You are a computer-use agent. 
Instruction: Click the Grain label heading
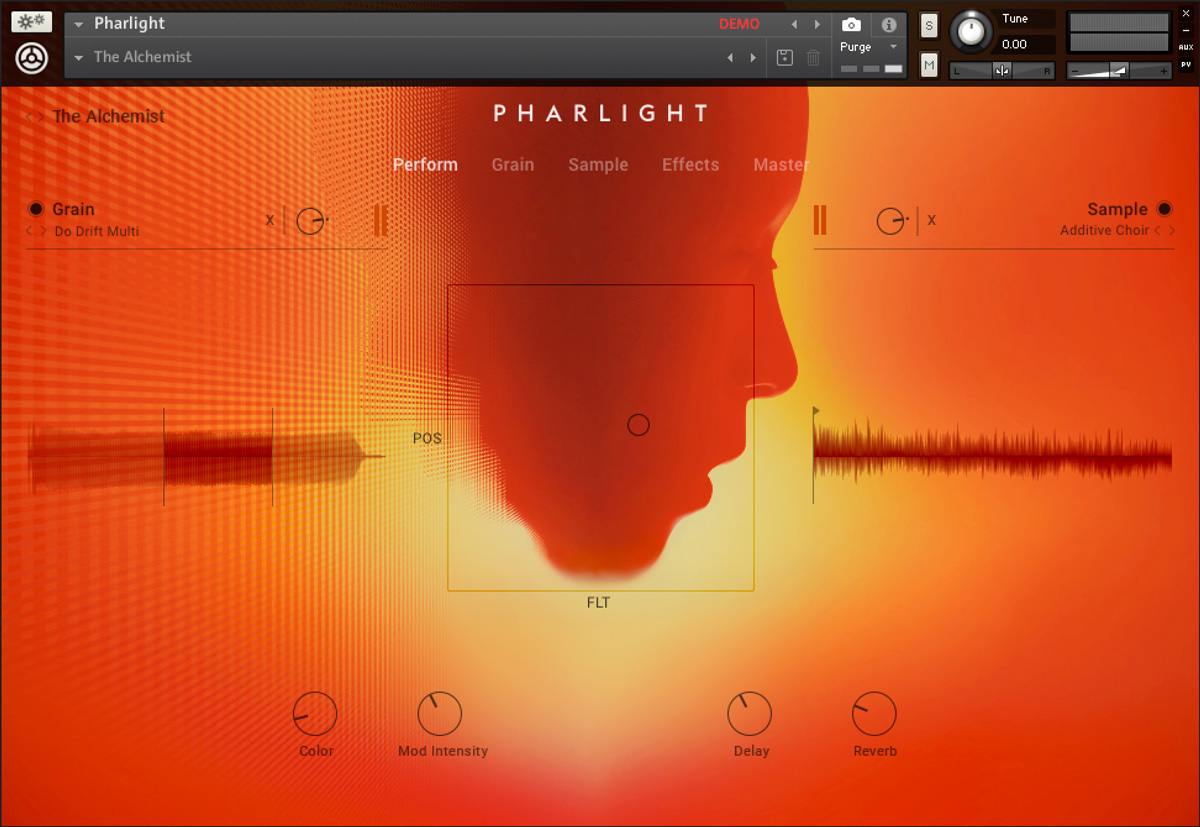tap(73, 209)
